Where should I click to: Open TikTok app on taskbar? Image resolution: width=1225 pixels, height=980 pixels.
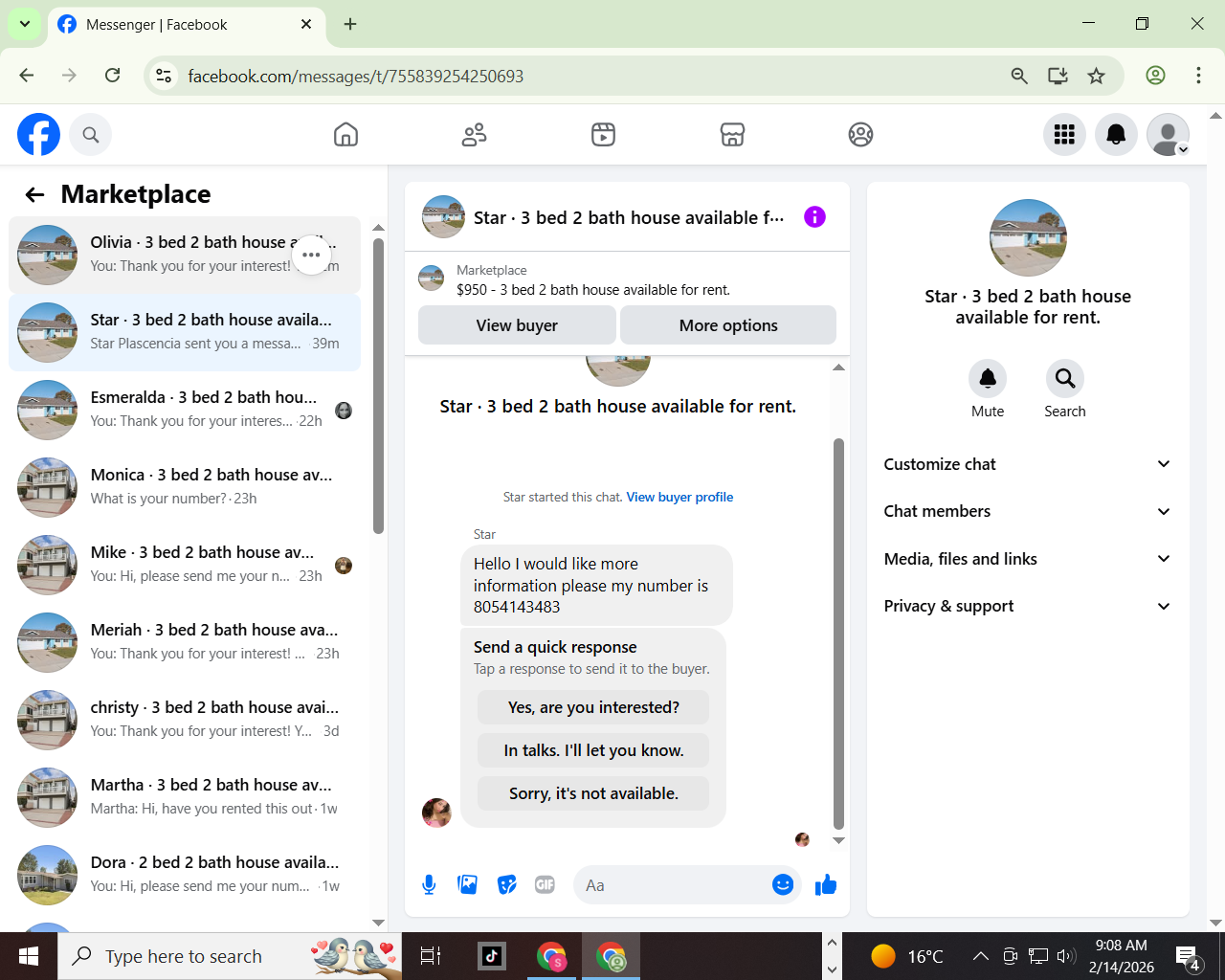[x=492, y=956]
